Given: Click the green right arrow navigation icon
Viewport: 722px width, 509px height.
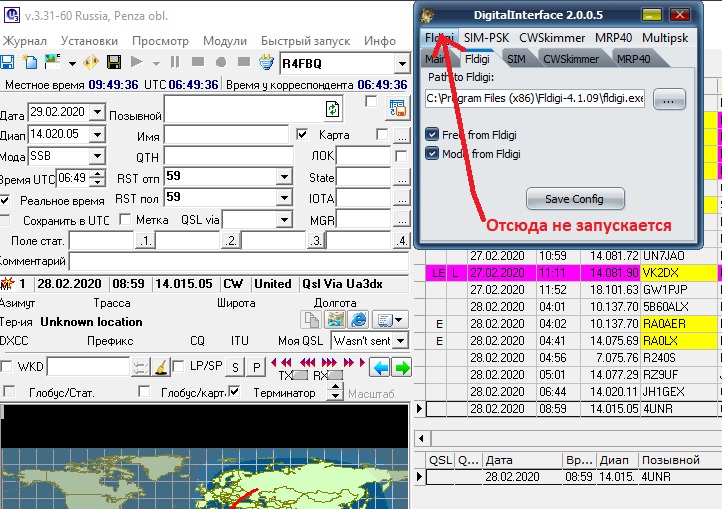Looking at the screenshot, I should click(401, 367).
